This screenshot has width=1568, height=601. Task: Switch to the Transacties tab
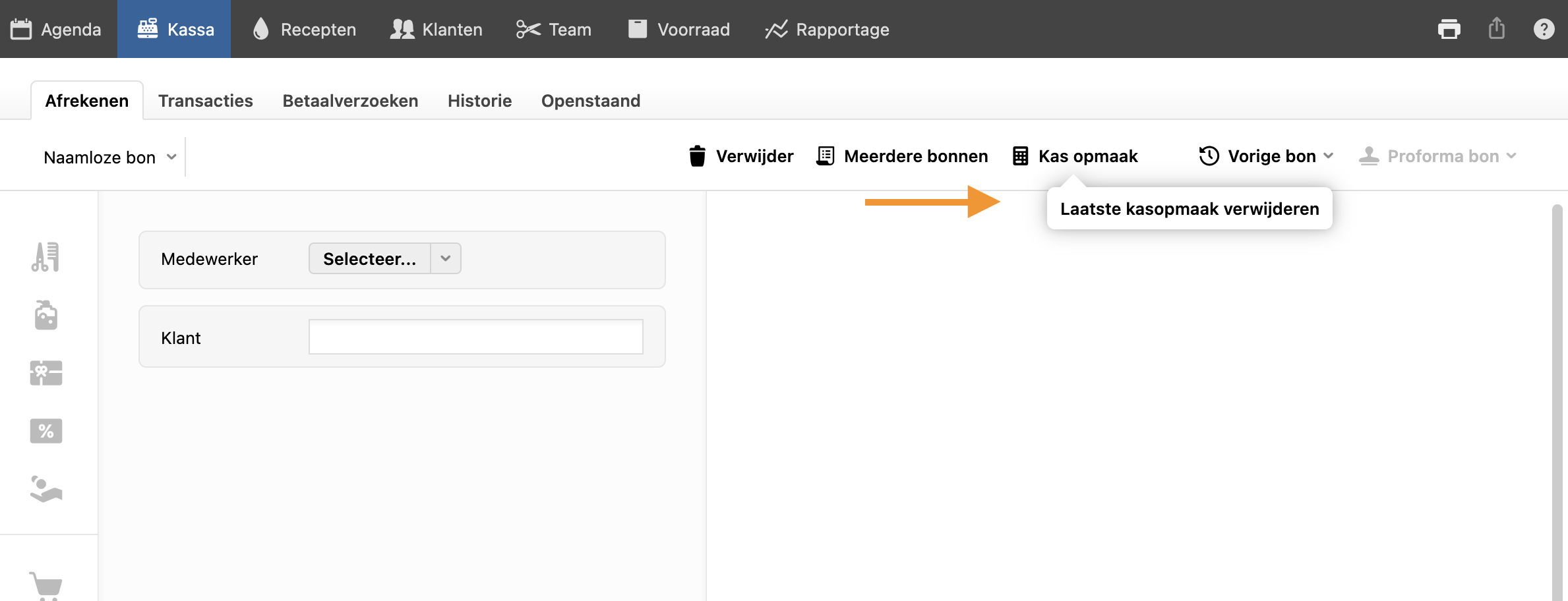(205, 101)
